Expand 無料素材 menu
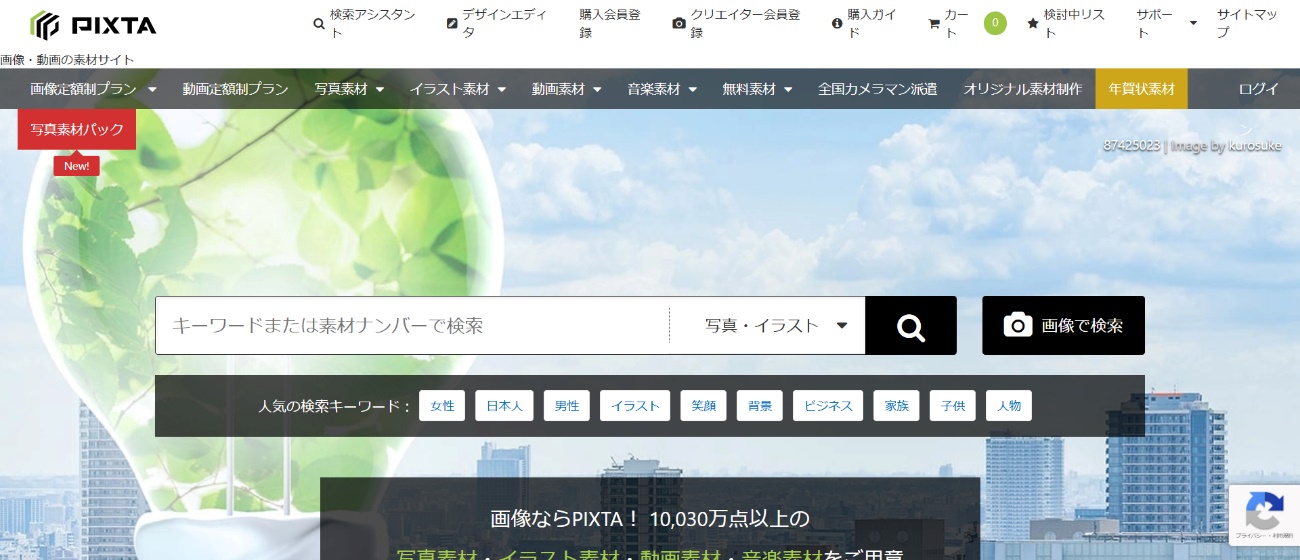The height and width of the screenshot is (560, 1300). 757,89
